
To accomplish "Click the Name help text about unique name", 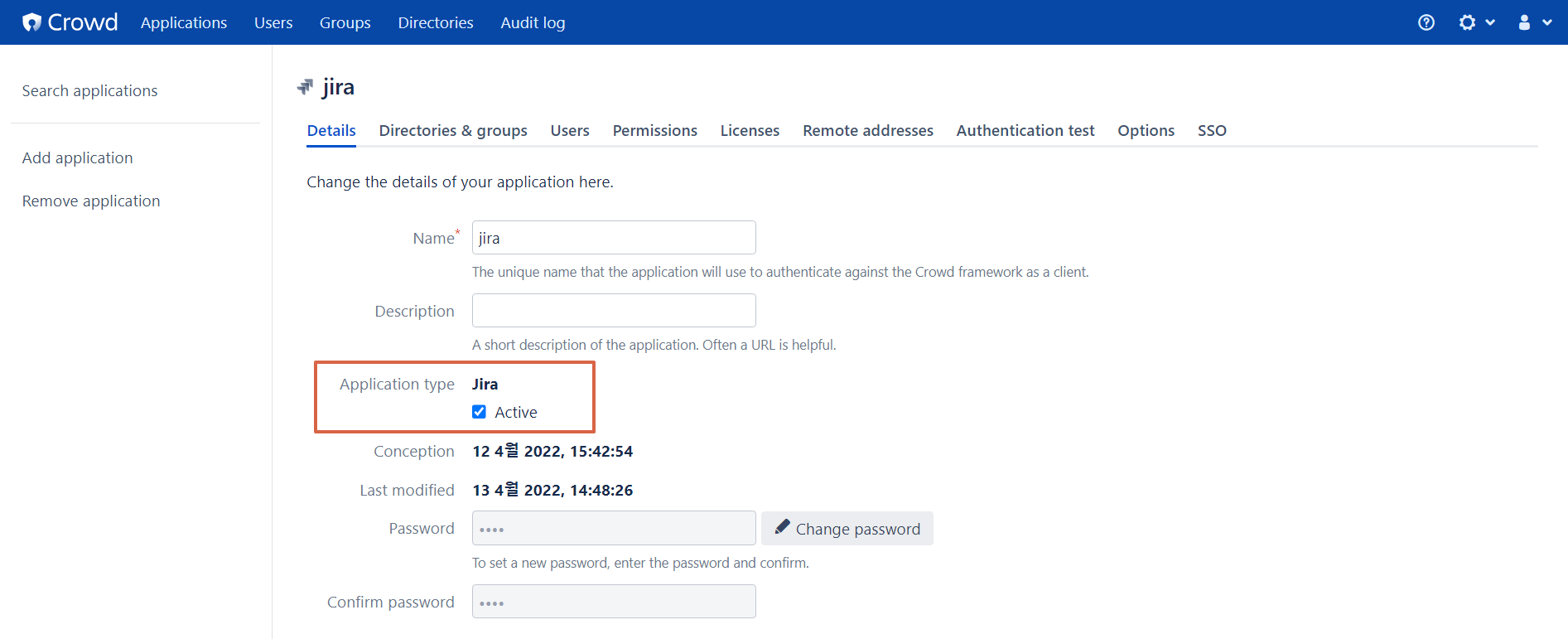I will 780,272.
